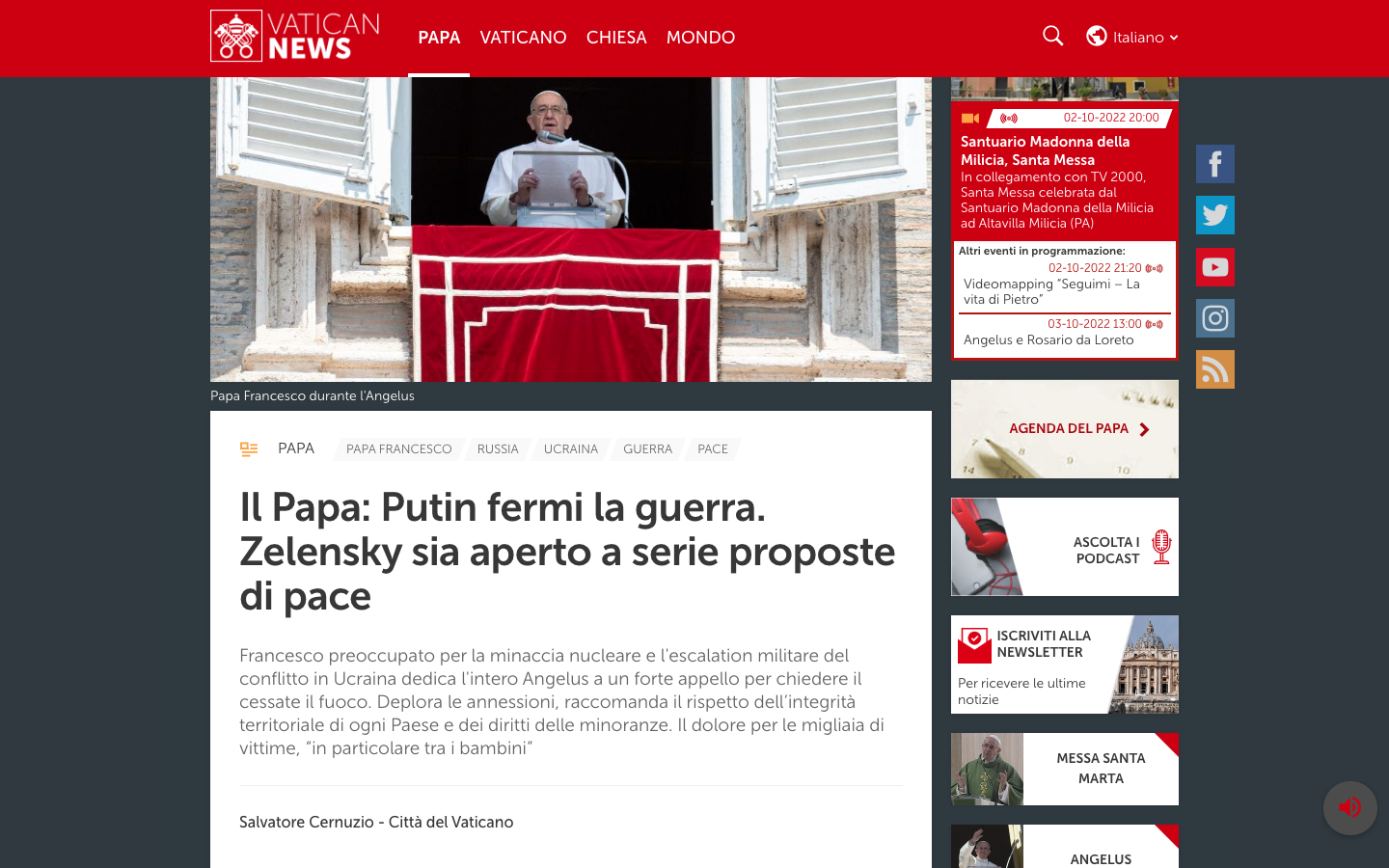Open the Instagram social icon

click(1214, 318)
